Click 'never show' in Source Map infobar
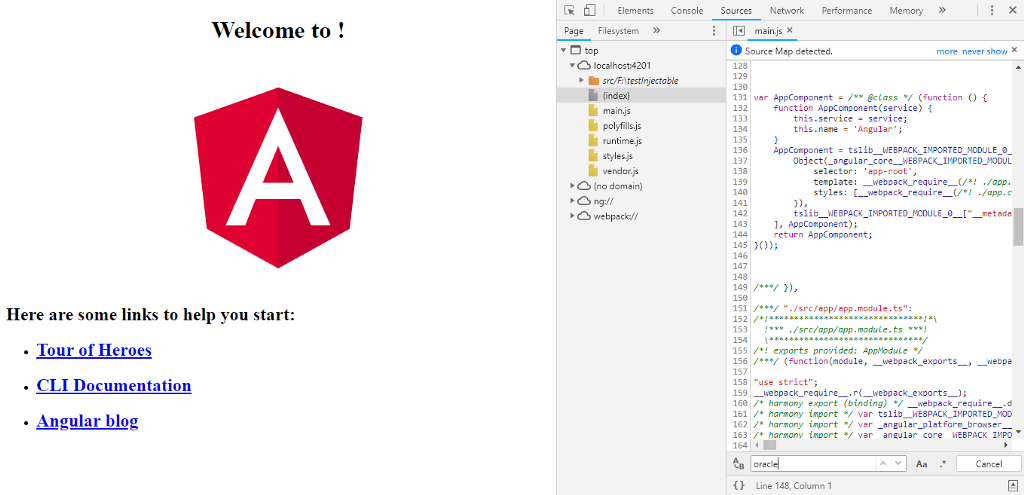Screen dimensions: 1024x495 point(985,51)
